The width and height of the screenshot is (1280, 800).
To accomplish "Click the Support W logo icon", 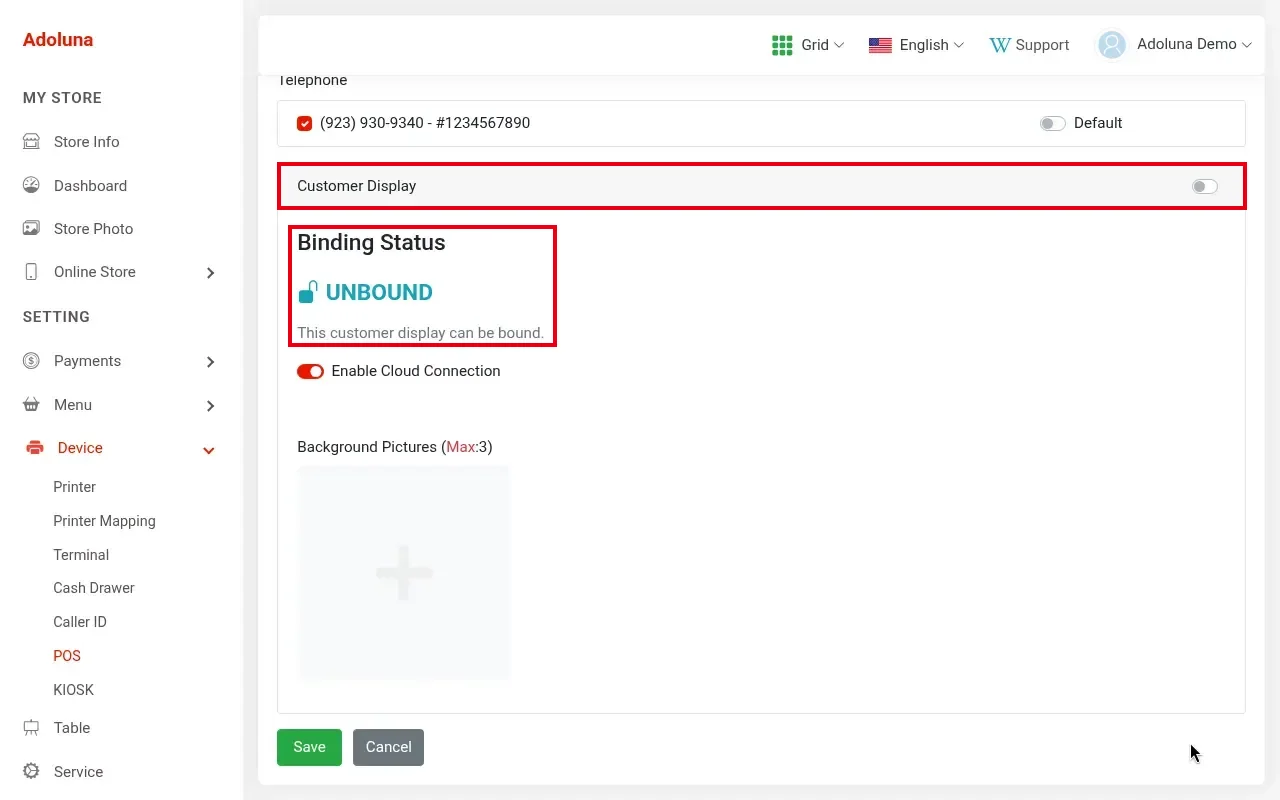I will coord(1000,45).
